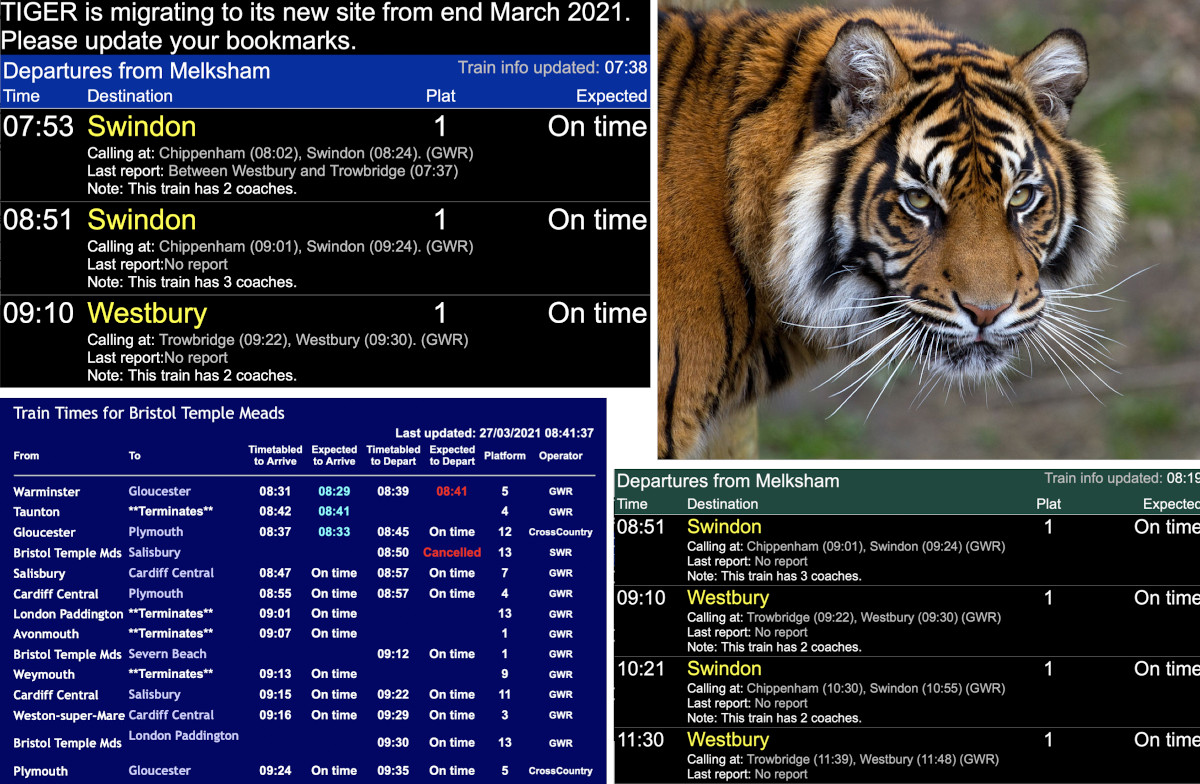
Task: Select the 11:30 Westbury departure
Action: 728,740
